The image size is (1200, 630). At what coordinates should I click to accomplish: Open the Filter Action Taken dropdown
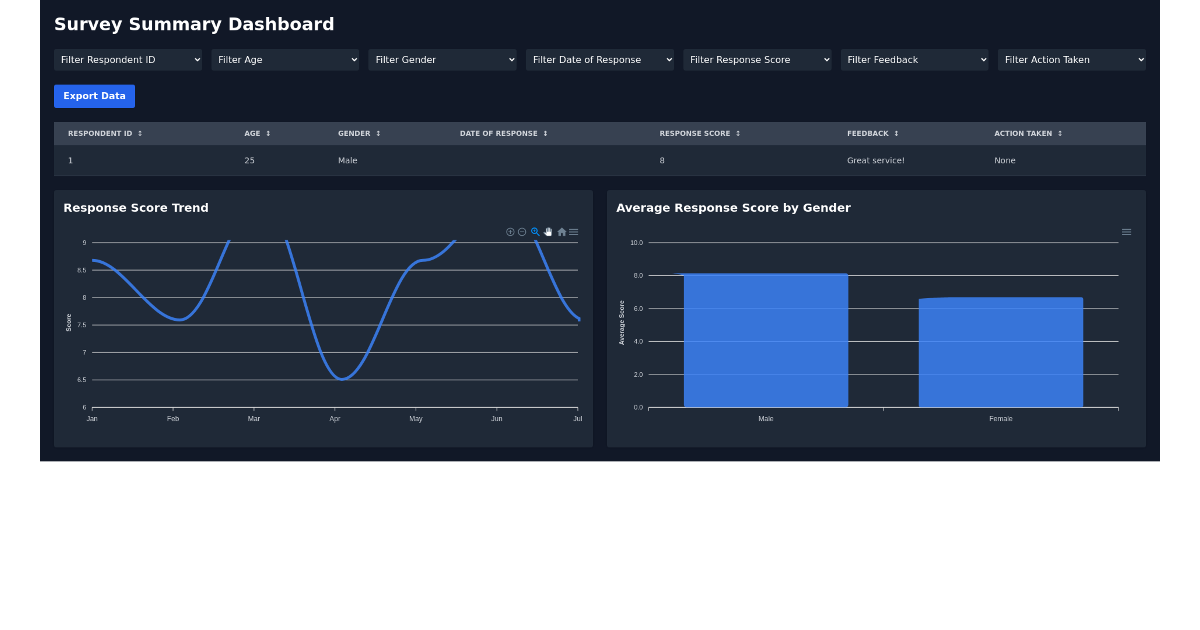1071,59
